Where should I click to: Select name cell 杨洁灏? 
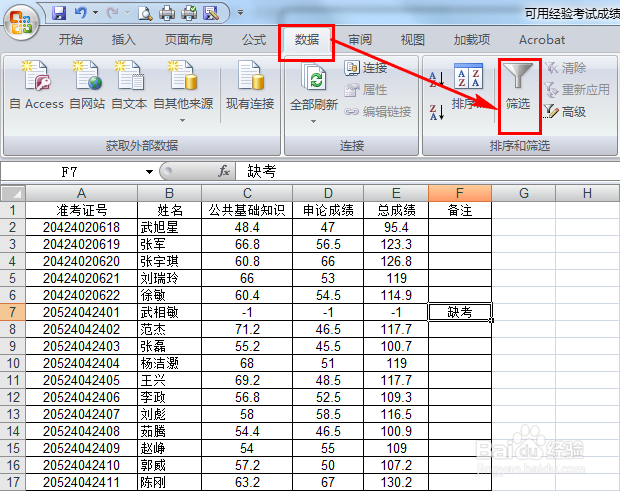click(x=169, y=363)
